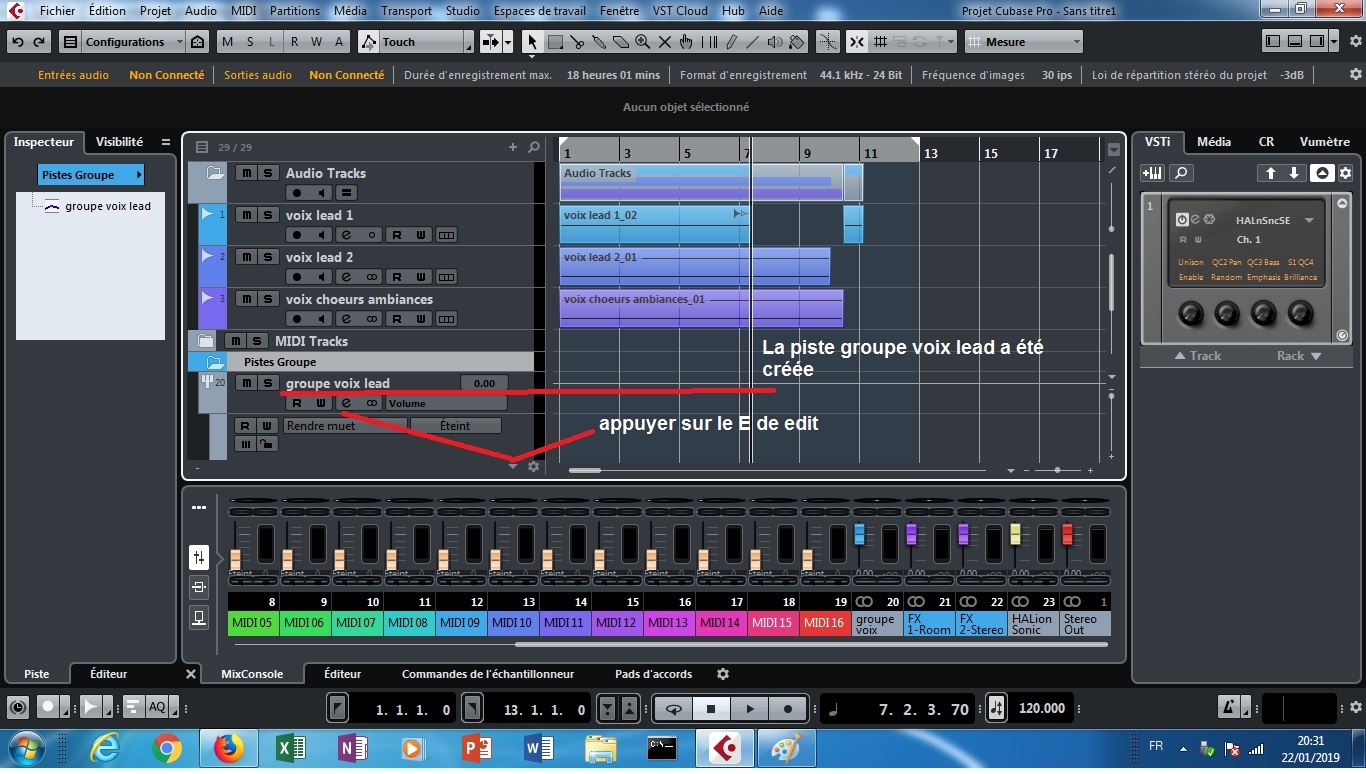
Task: Open Firefox from the taskbar
Action: pyautogui.click(x=229, y=748)
